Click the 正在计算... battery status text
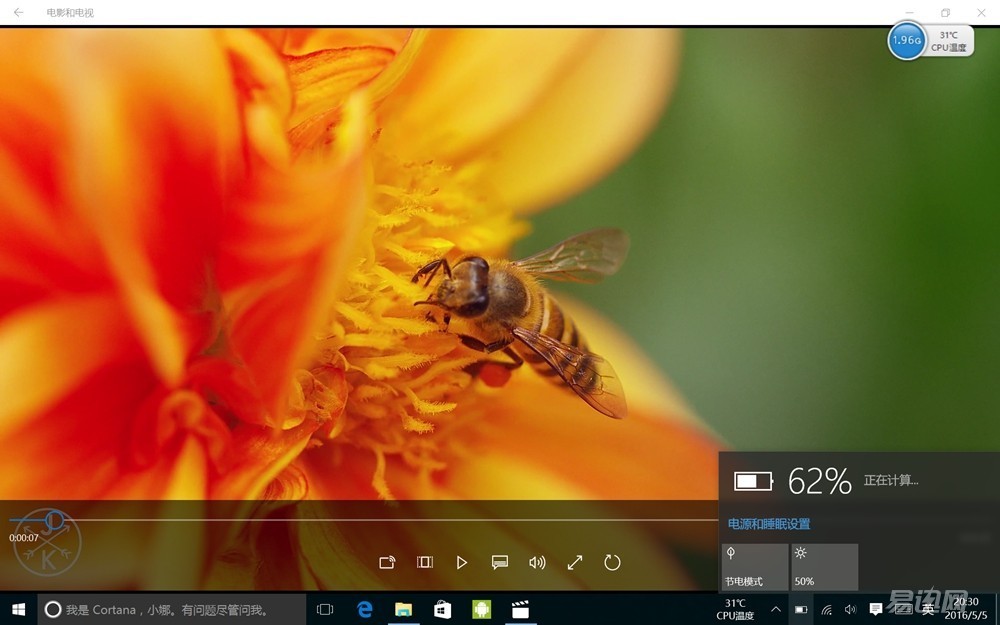Screen dimensions: 1000x625 [x=891, y=480]
